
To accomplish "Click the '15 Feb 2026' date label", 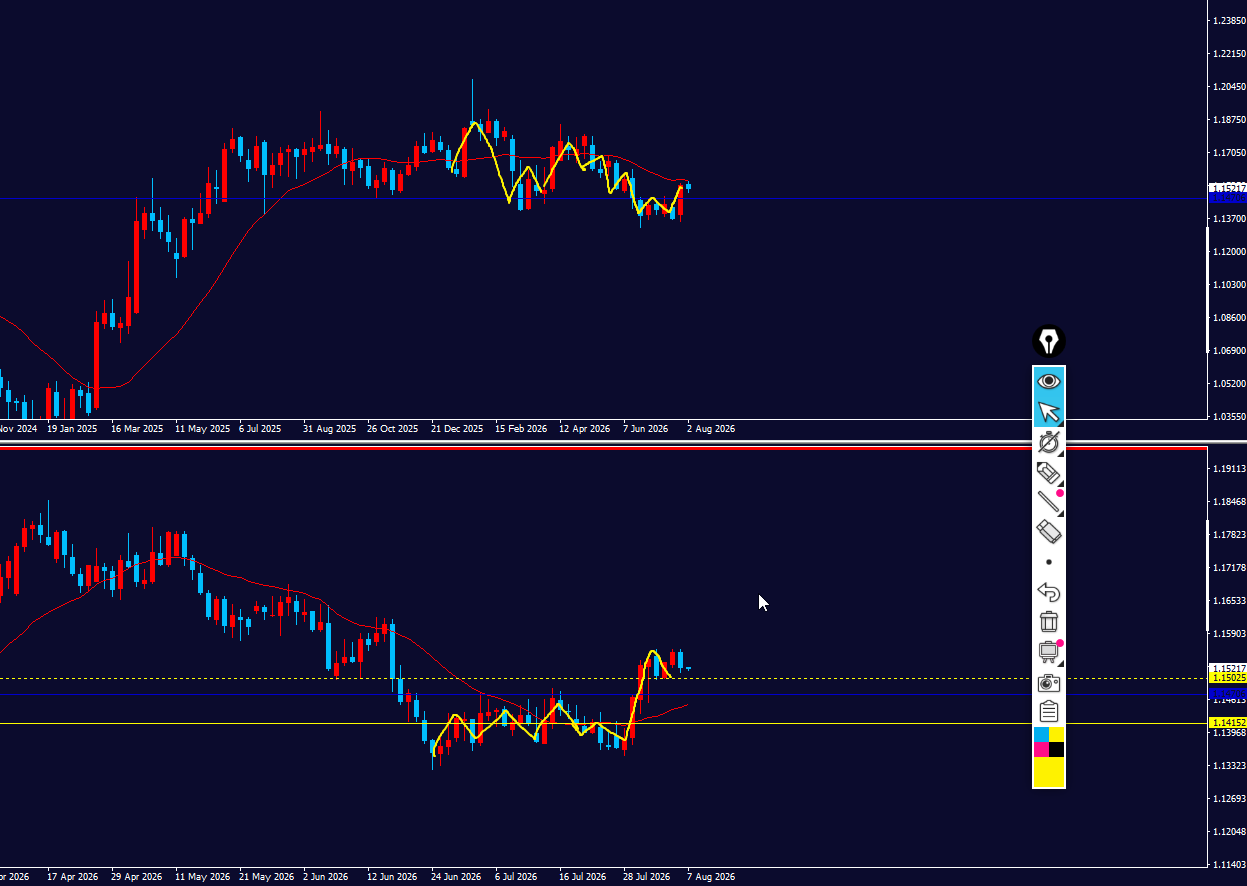I will pyautogui.click(x=521, y=429).
